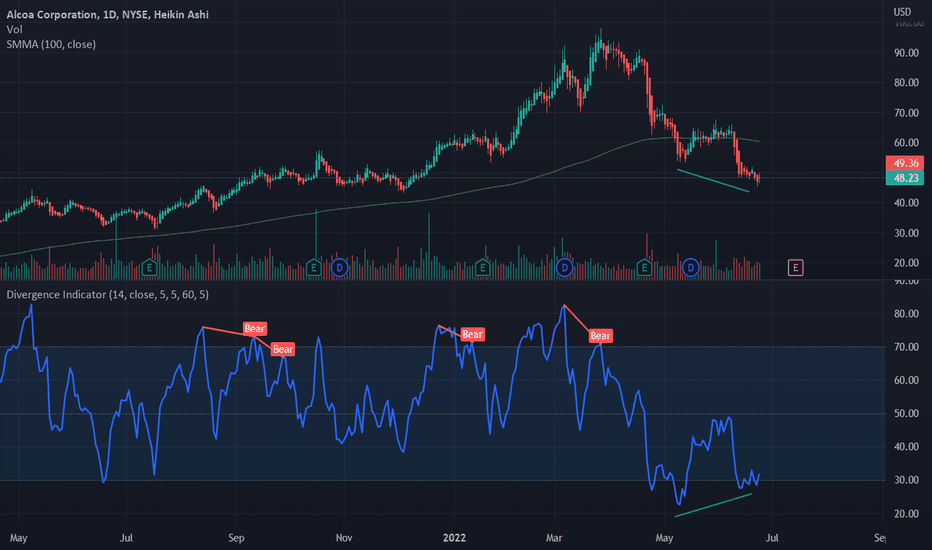Click the 70.00 level label in the indicator pane
Screen dimensions: 932x550
coord(906,347)
